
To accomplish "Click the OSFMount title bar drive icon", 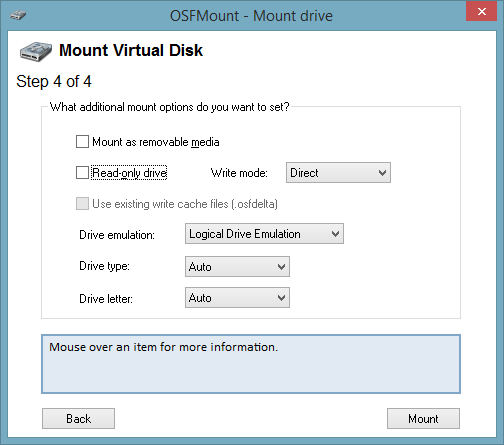I will (x=18, y=15).
